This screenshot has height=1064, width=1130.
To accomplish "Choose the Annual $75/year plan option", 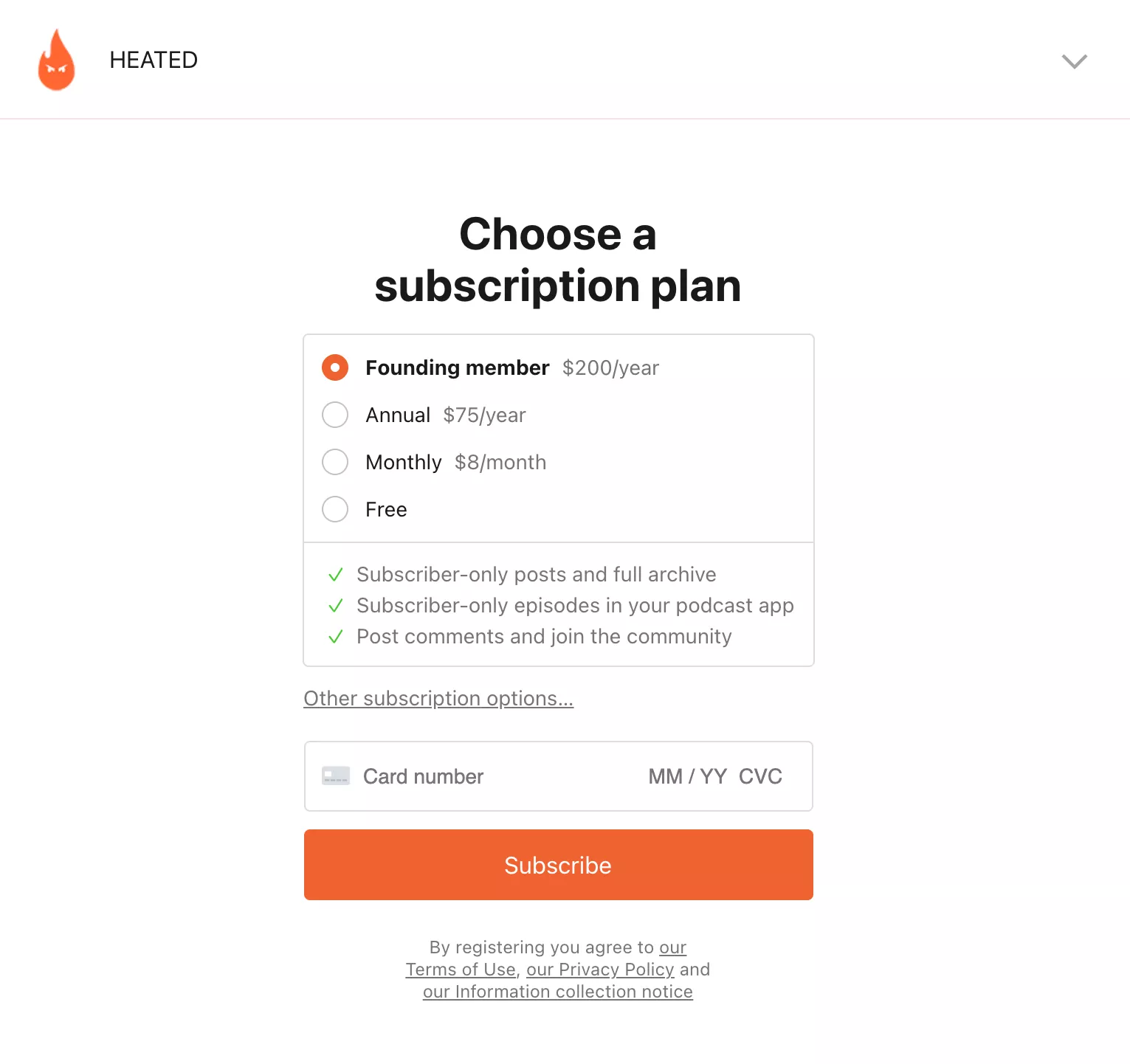I will pos(335,415).
